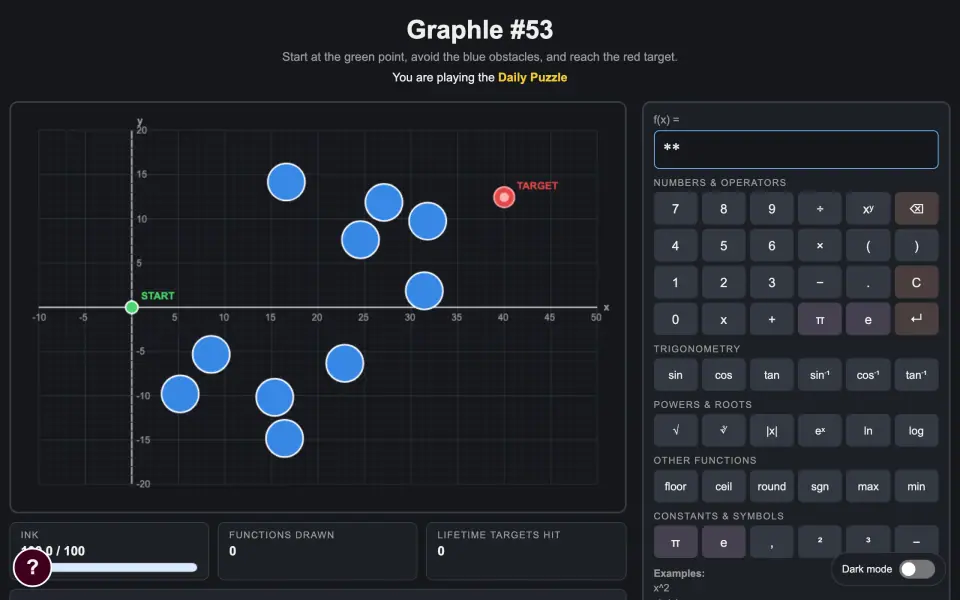This screenshot has height=600, width=960.
Task: Insert e from the numbers row
Action: (868, 319)
